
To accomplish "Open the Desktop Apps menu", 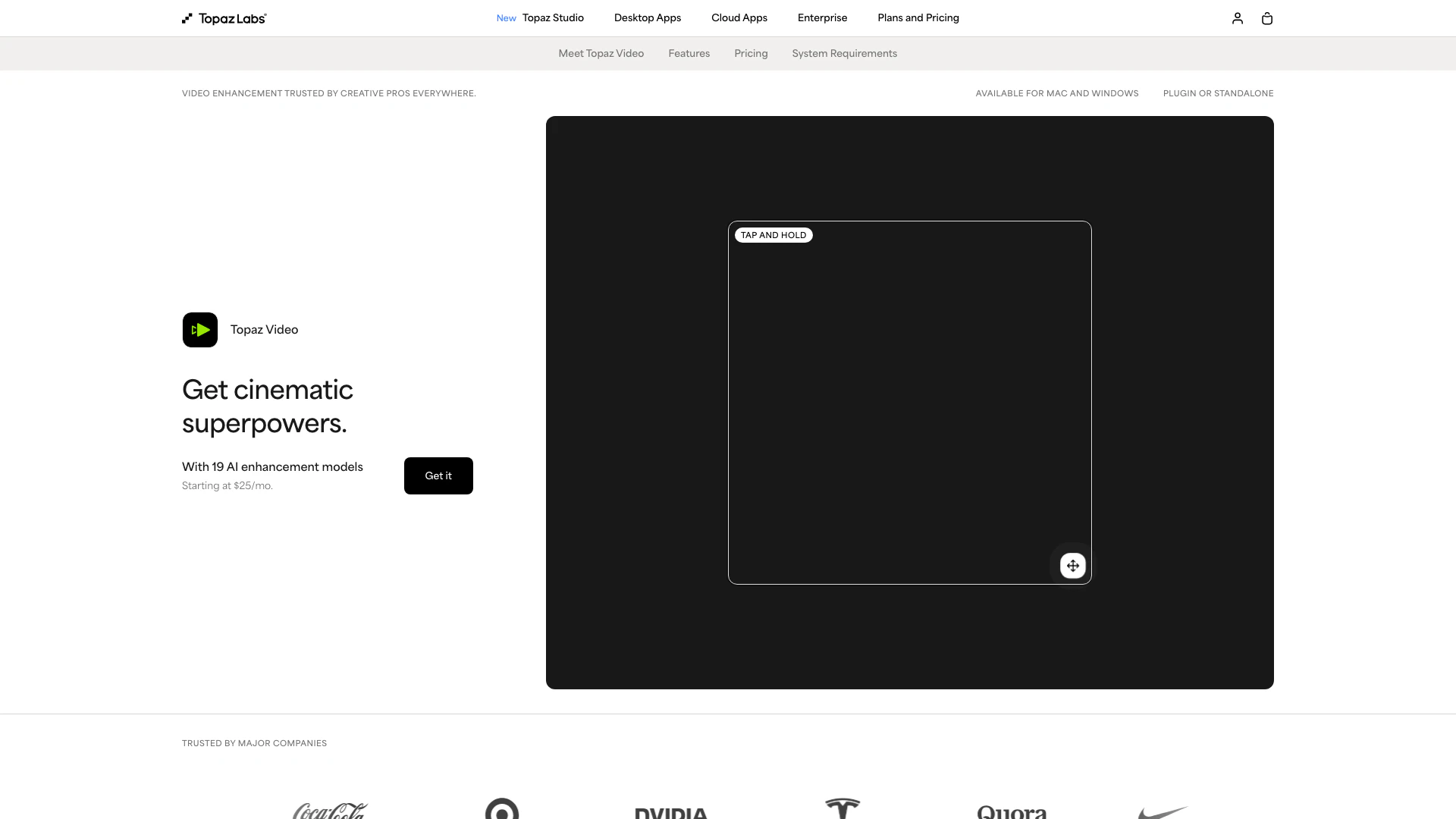I will 647,17.
